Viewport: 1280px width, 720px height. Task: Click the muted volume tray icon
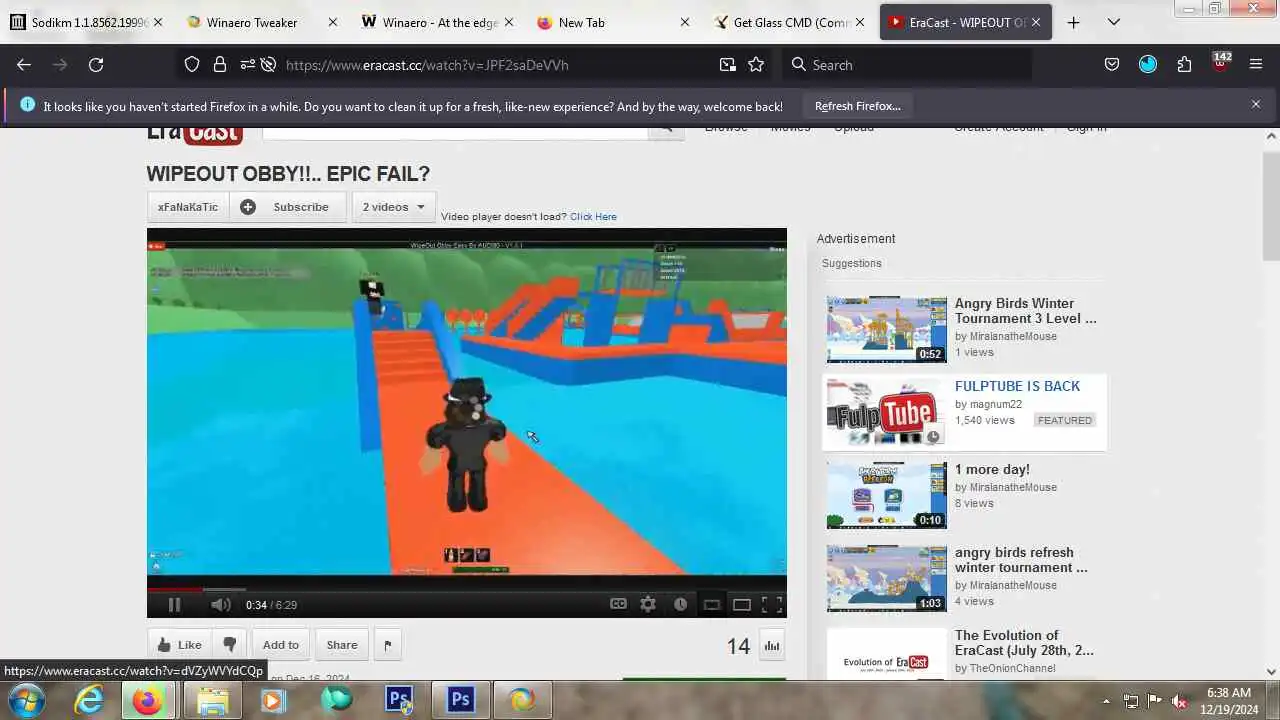click(x=1178, y=701)
